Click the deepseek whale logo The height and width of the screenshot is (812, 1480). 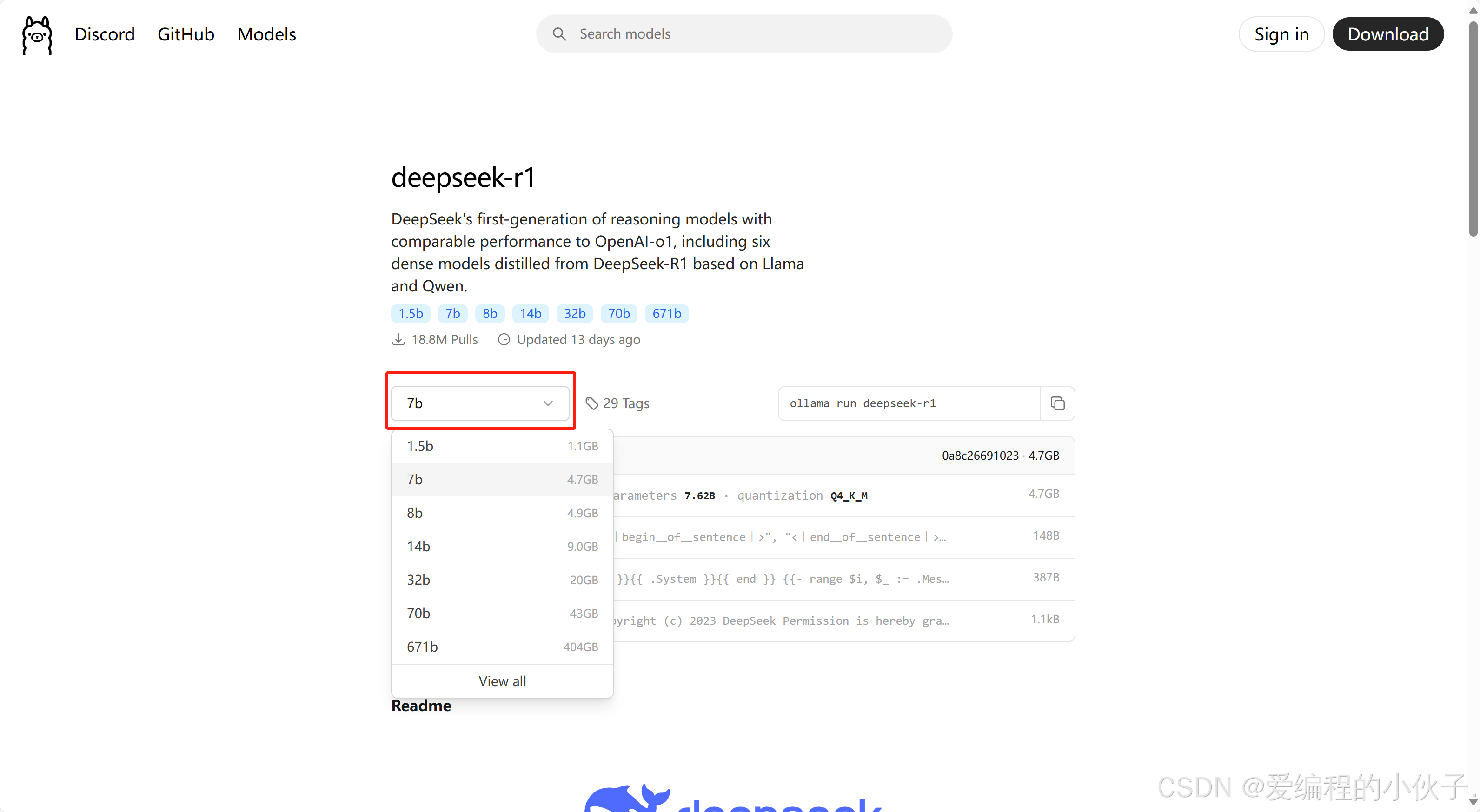pyautogui.click(x=626, y=798)
